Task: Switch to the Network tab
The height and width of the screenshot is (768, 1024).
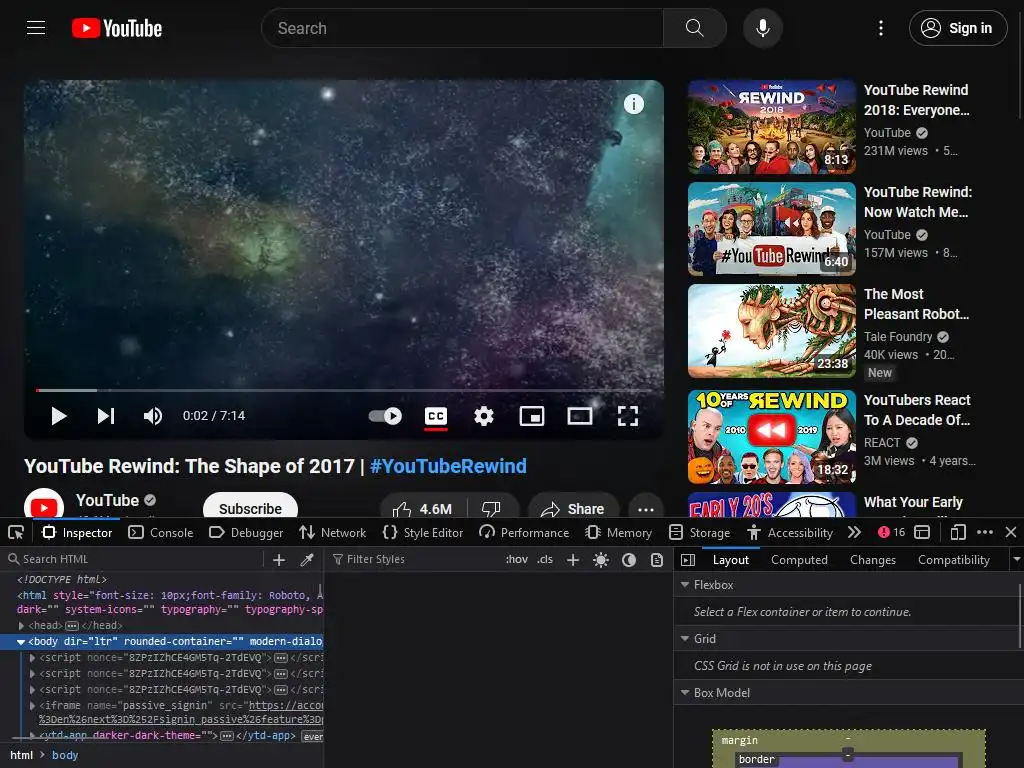Action: point(333,532)
